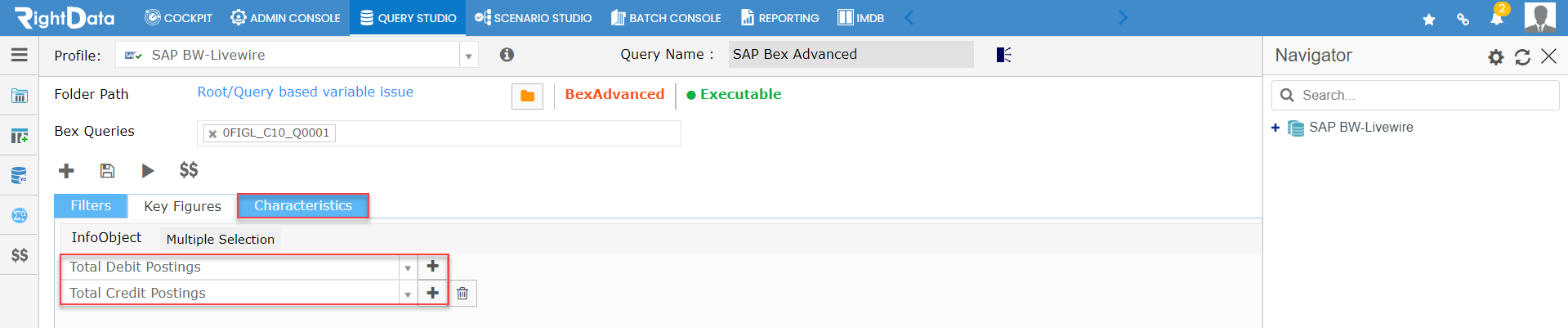Click the $$ toolbar variables icon
The height and width of the screenshot is (328, 1568).
[189, 170]
